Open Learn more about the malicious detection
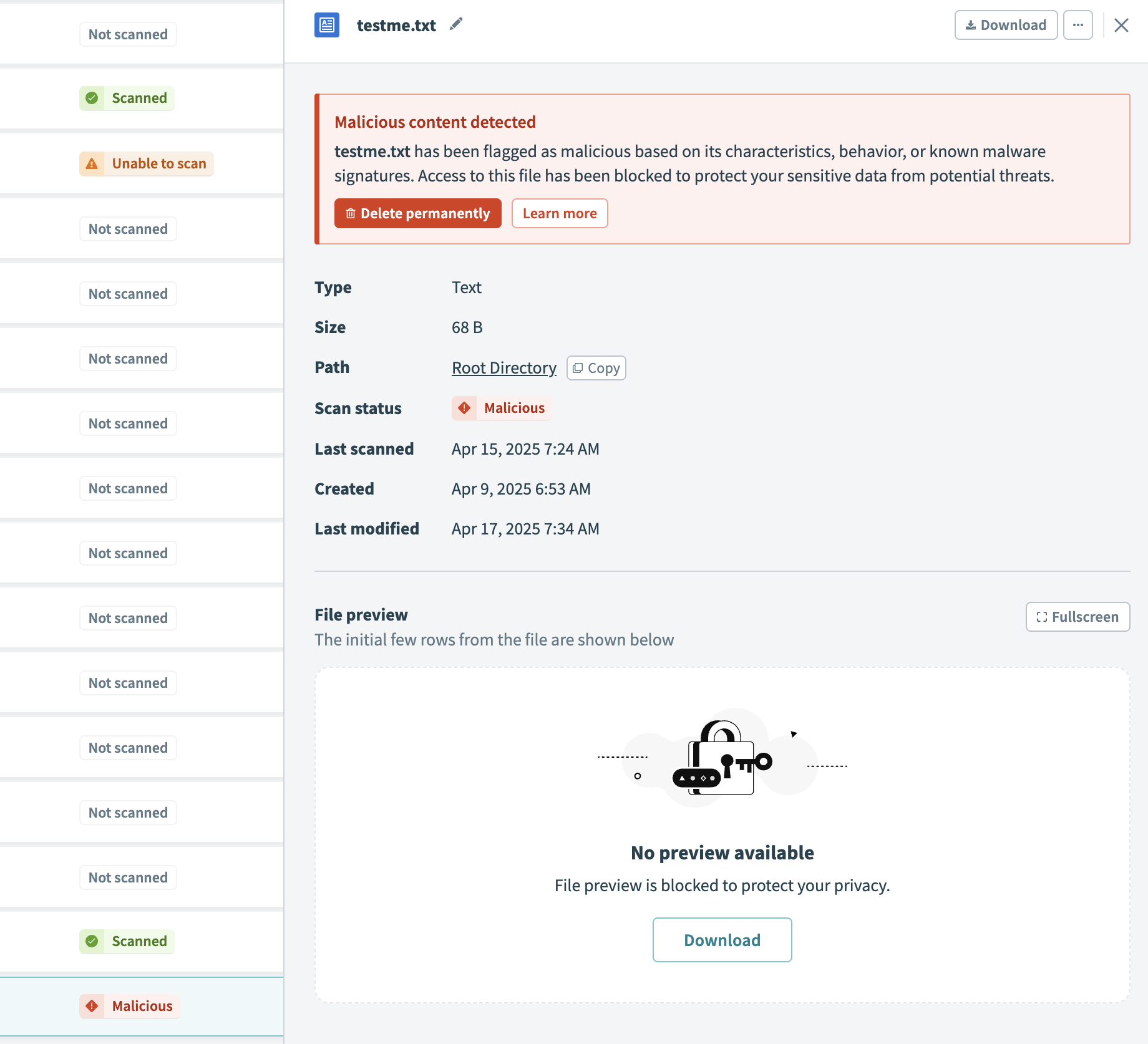This screenshot has width=1148, height=1044. (x=559, y=213)
